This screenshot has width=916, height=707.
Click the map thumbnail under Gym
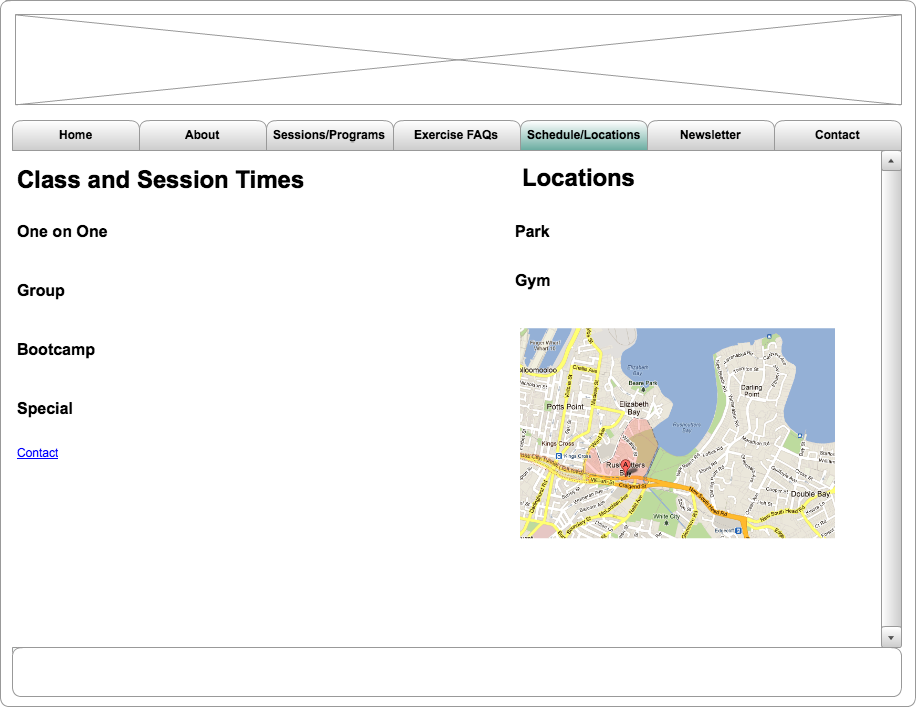pos(677,433)
